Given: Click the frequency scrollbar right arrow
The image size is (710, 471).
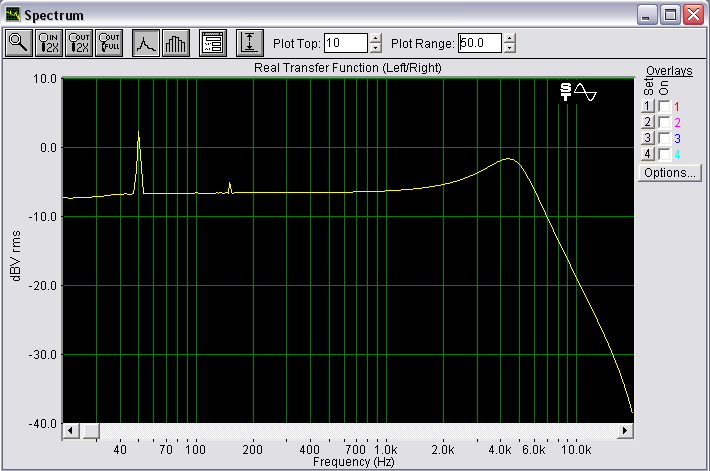Looking at the screenshot, I should tap(625, 430).
